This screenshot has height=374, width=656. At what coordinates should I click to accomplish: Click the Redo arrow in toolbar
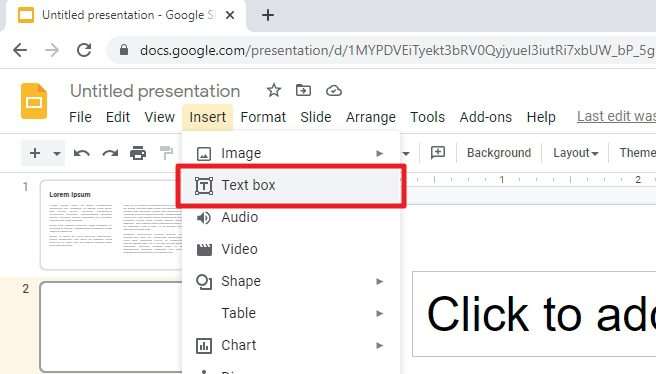tap(110, 154)
